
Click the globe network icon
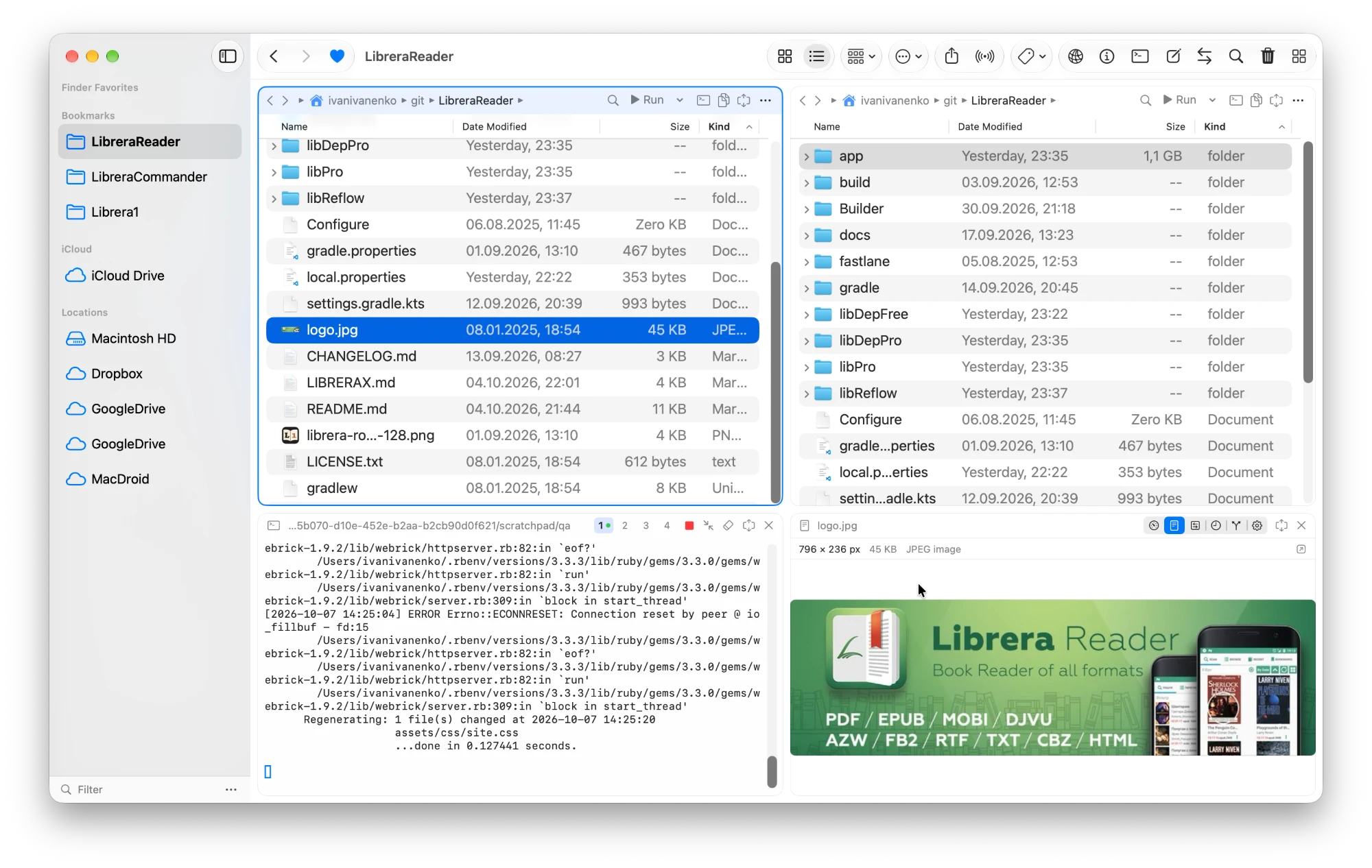pos(1075,56)
